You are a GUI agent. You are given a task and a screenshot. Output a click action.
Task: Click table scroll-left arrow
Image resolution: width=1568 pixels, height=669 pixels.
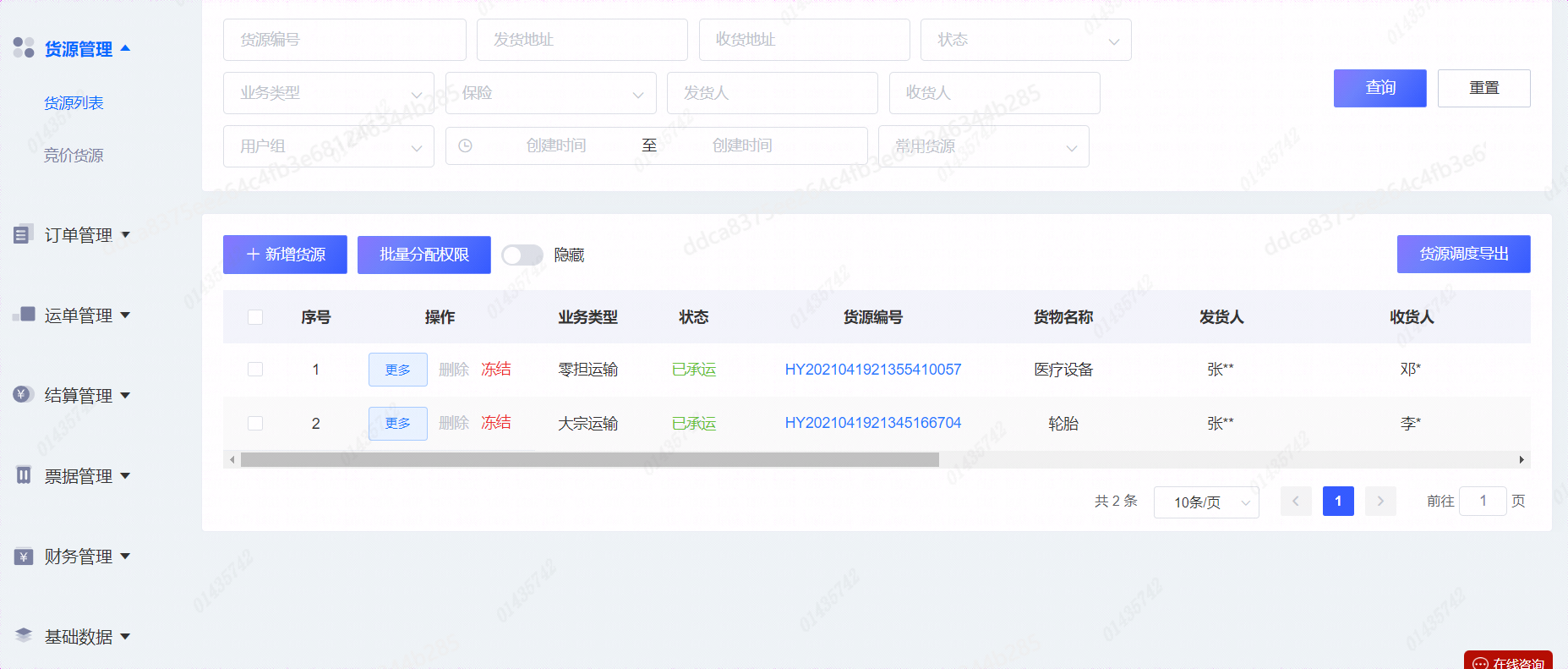232,460
